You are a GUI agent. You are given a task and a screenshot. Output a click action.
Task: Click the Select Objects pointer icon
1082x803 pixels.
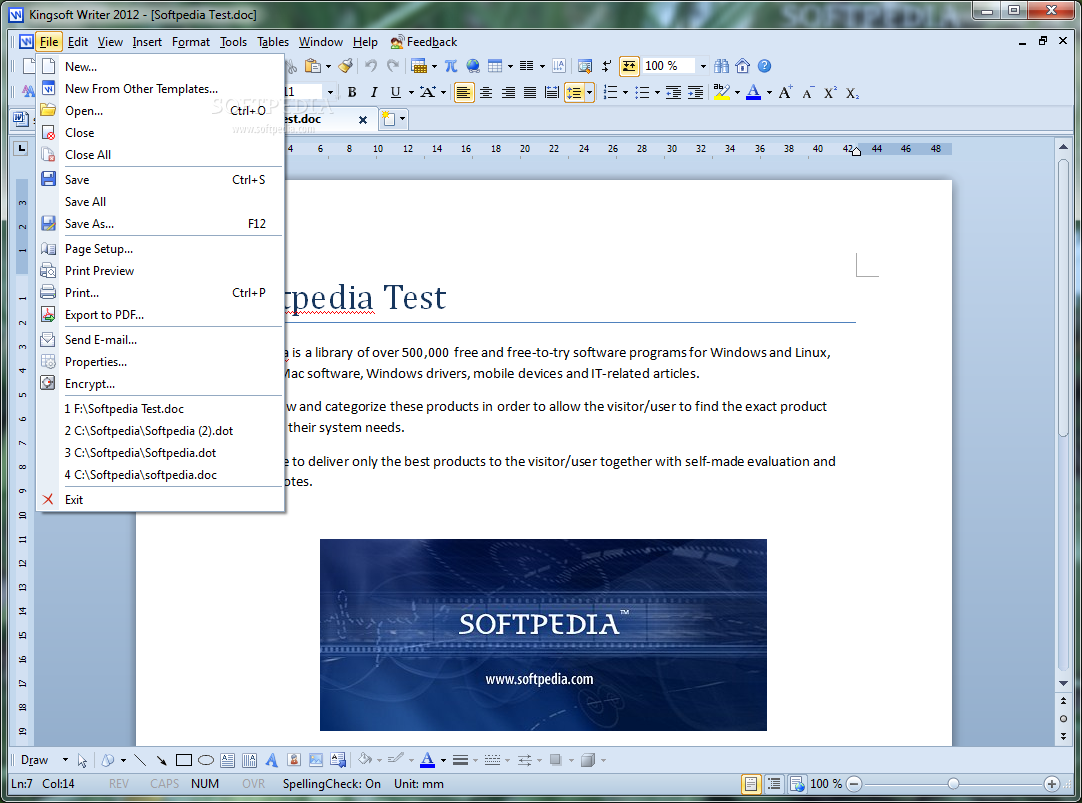point(82,760)
